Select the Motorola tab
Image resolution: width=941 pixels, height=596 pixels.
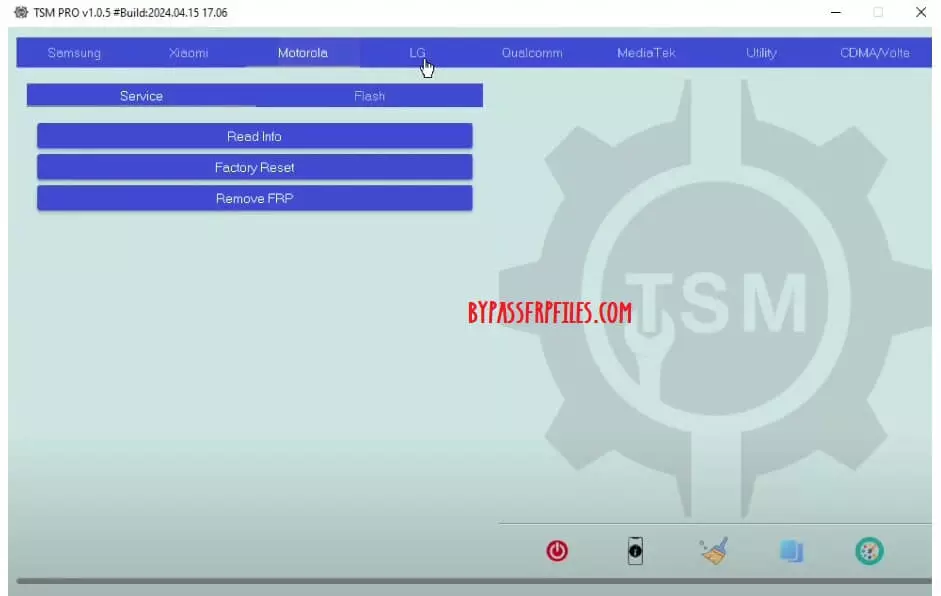coord(303,53)
